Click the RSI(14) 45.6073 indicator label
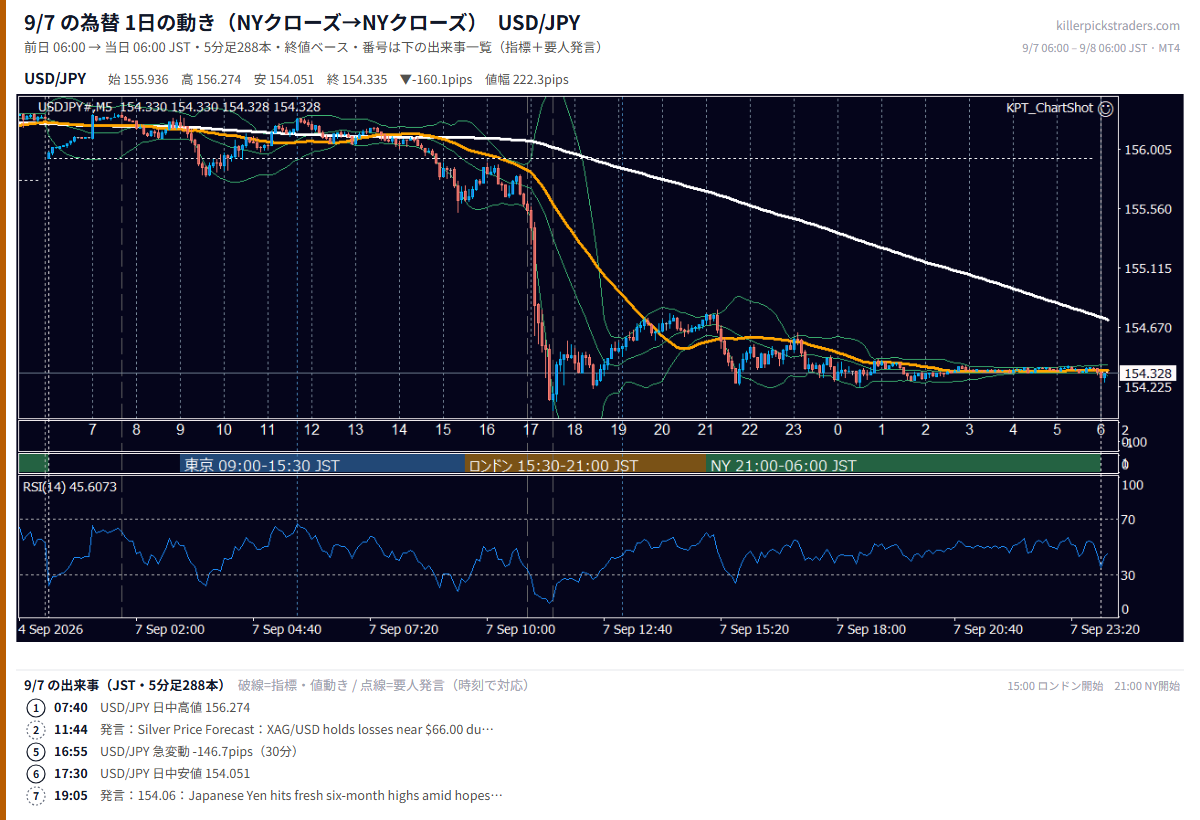Screen dimensions: 1200x820 coord(69,487)
